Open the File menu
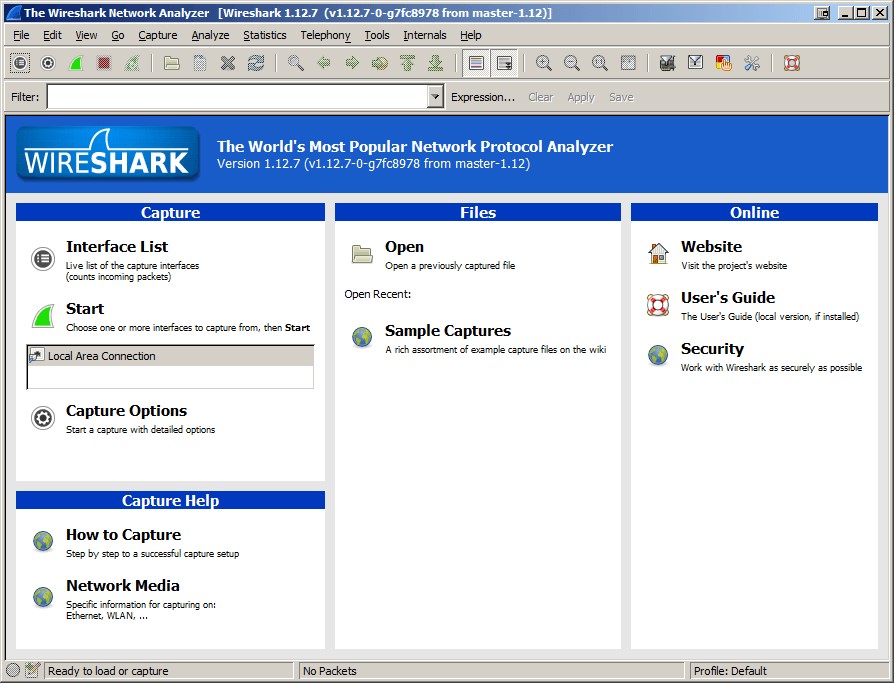The image size is (894, 683). tap(21, 35)
